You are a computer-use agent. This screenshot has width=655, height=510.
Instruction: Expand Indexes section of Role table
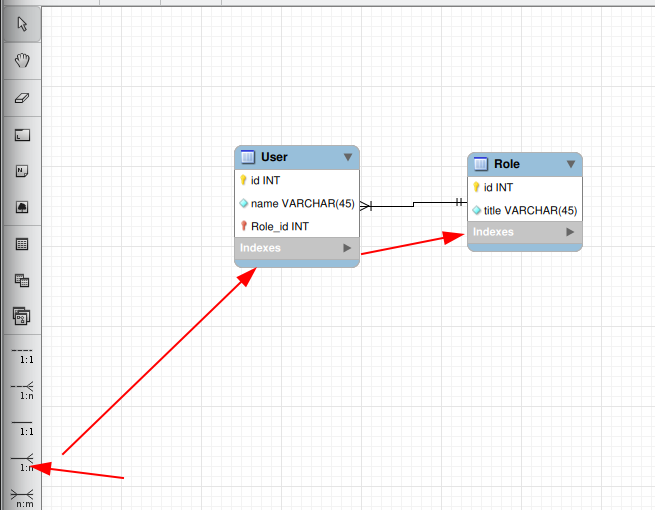(x=571, y=232)
